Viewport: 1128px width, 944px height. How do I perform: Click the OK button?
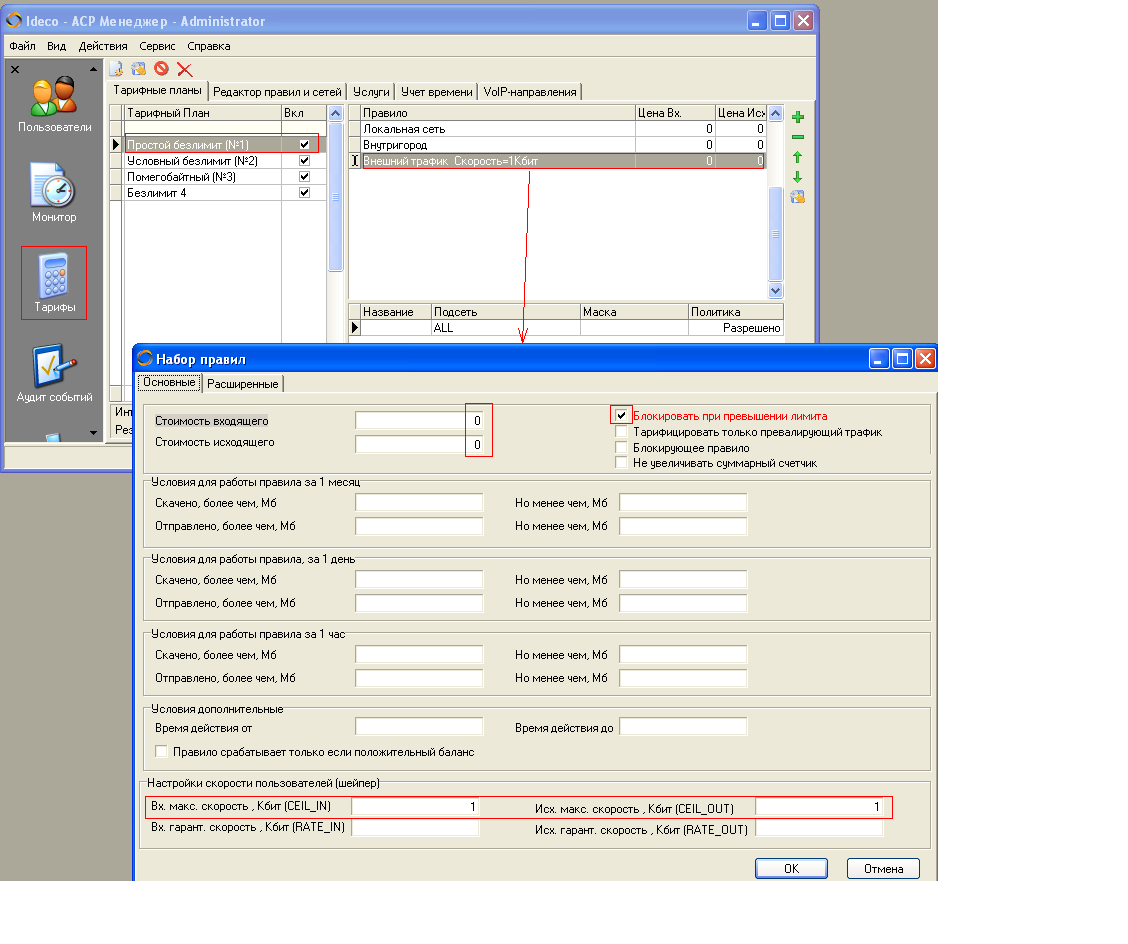(791, 868)
